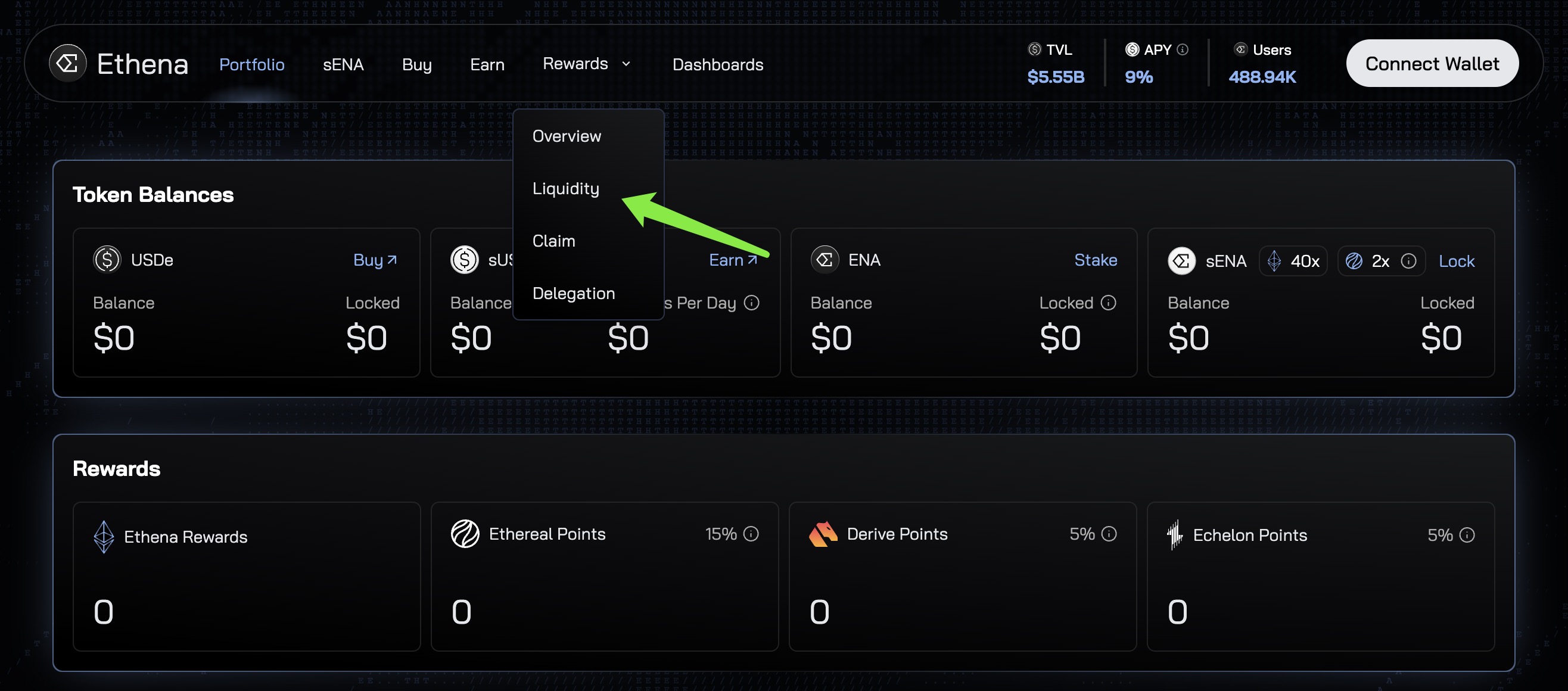Click the Rewards section heading

click(x=116, y=469)
